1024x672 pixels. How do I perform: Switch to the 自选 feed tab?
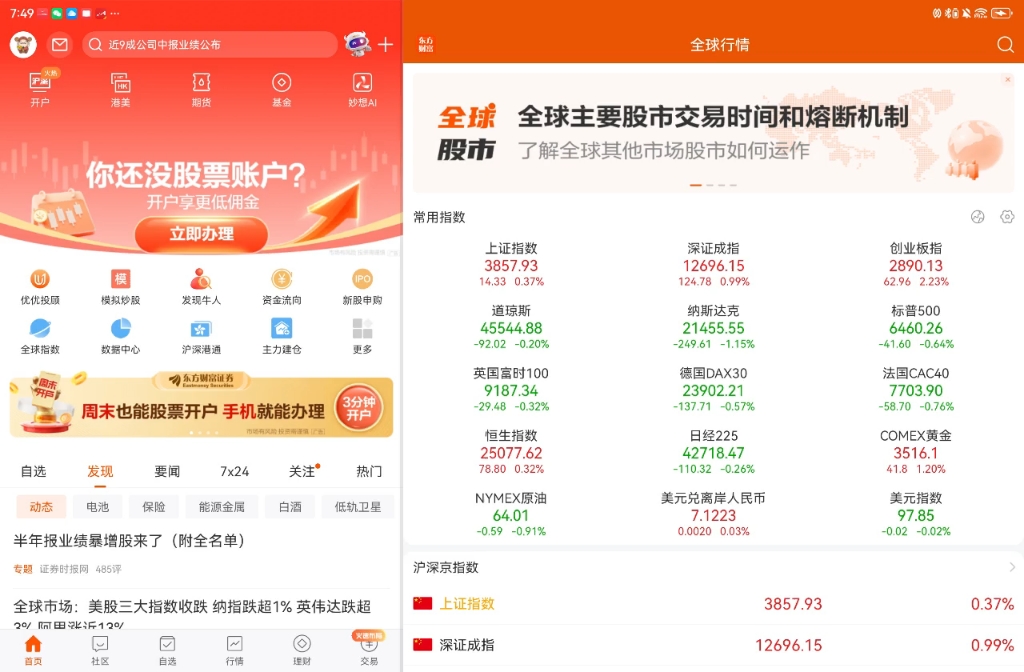click(33, 472)
